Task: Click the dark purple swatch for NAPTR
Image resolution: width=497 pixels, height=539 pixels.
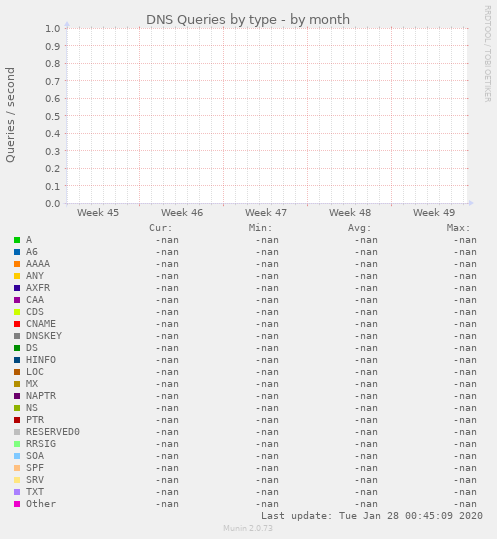Action: pyautogui.click(x=17, y=396)
